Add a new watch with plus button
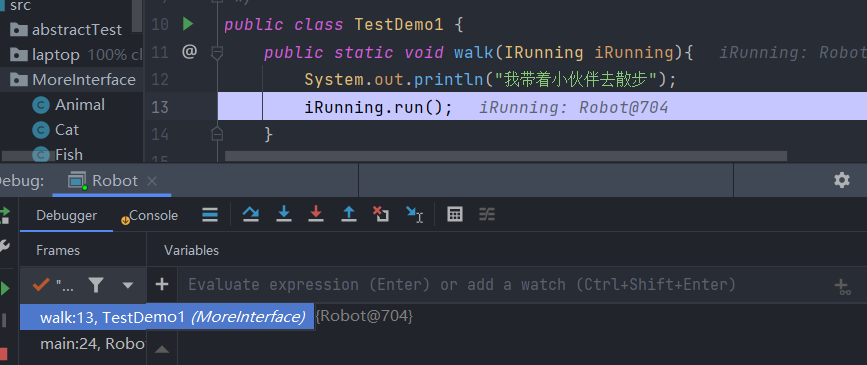 (161, 285)
